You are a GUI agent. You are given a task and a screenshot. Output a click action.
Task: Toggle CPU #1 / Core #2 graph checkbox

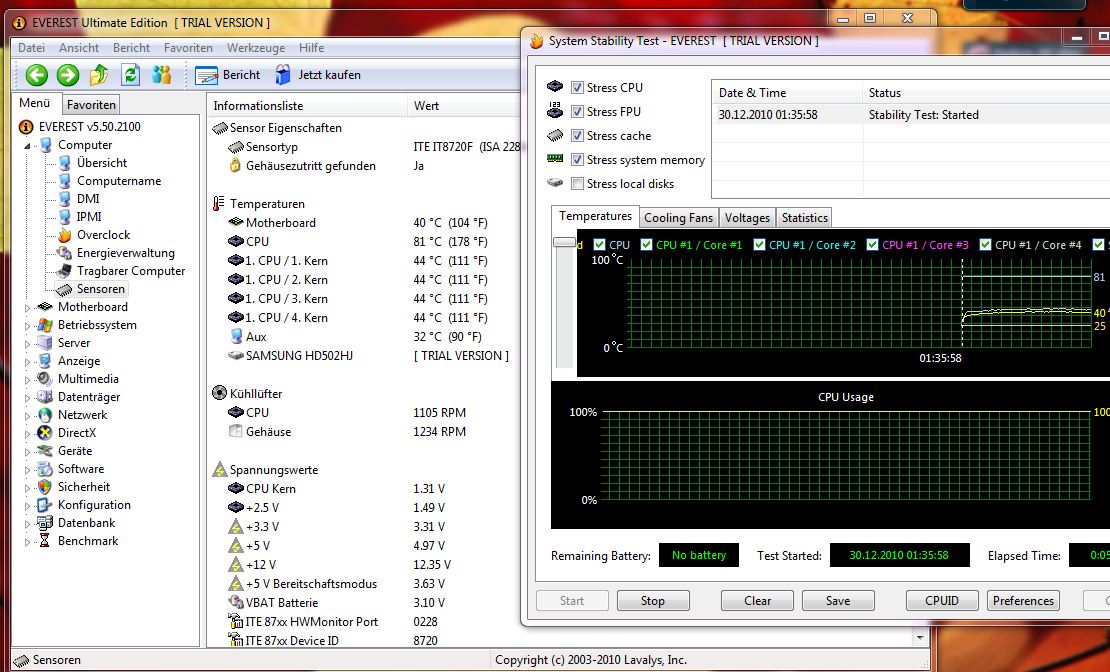pos(760,245)
